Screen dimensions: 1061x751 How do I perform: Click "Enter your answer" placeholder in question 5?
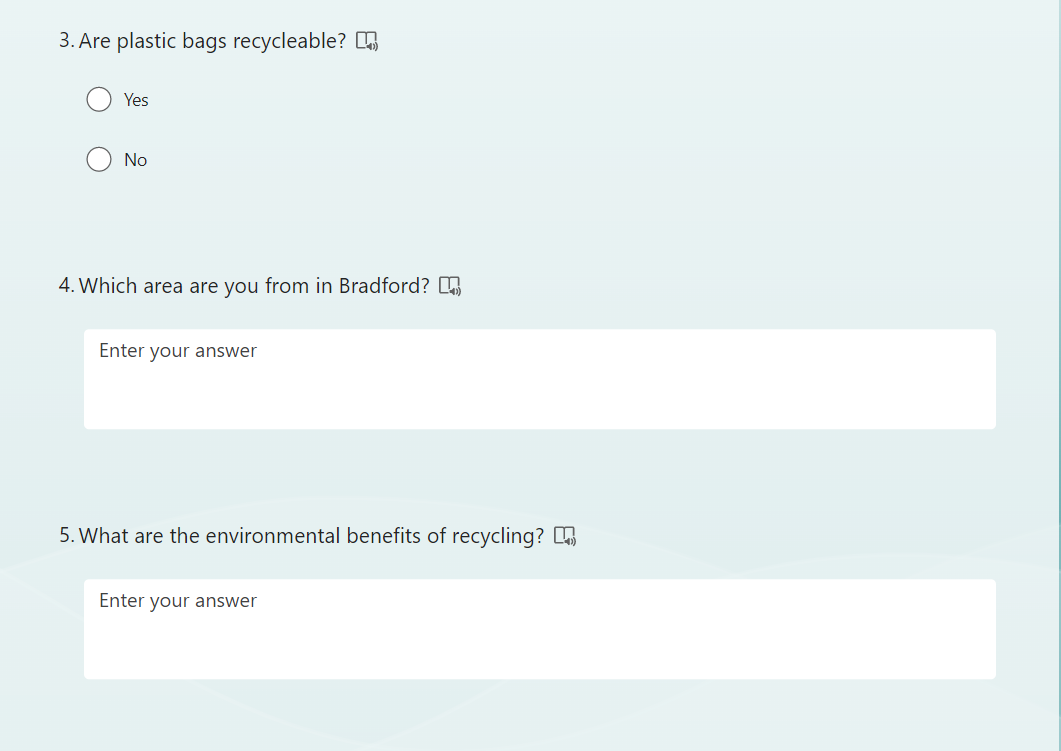tap(178, 601)
